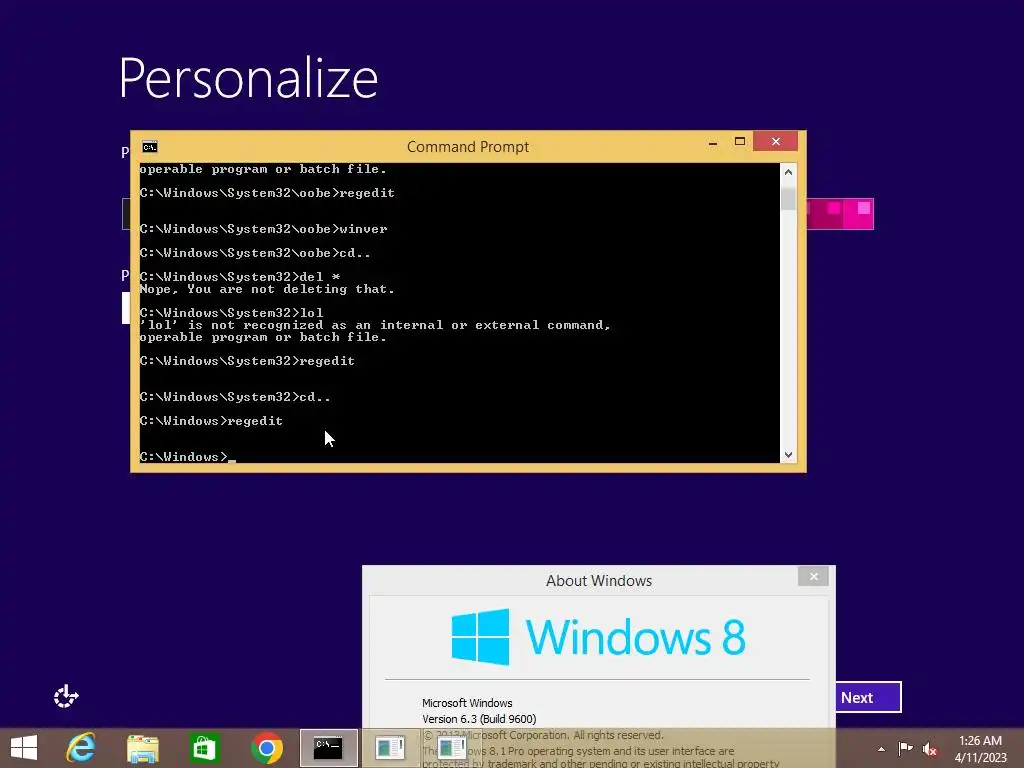Open Ease of Access icon
The width and height of the screenshot is (1024, 768).
pyautogui.click(x=66, y=697)
